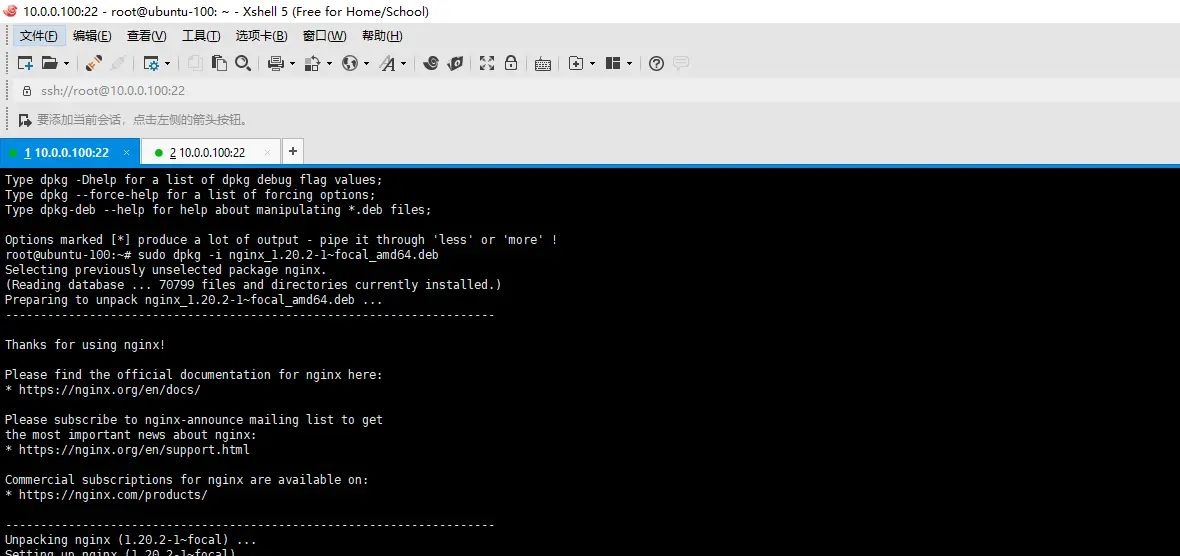
Task: Click the grayed Disconnect plug icon
Action: click(118, 63)
